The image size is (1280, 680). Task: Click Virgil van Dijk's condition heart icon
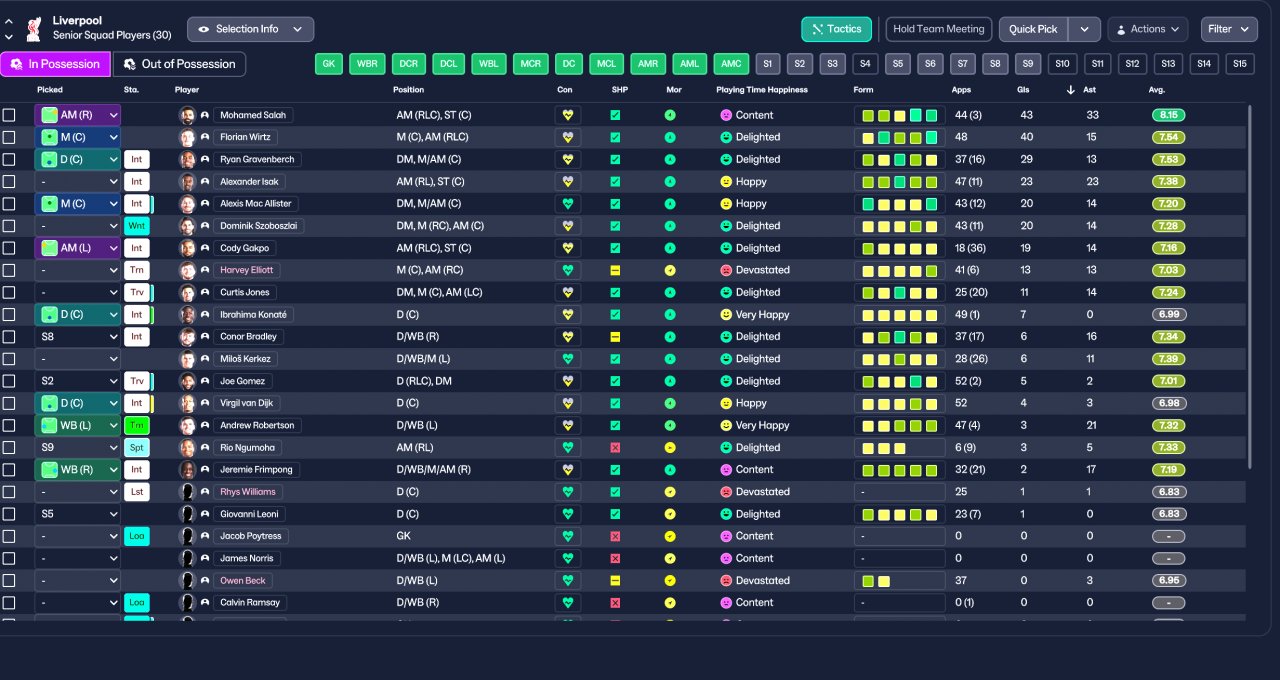[x=568, y=403]
